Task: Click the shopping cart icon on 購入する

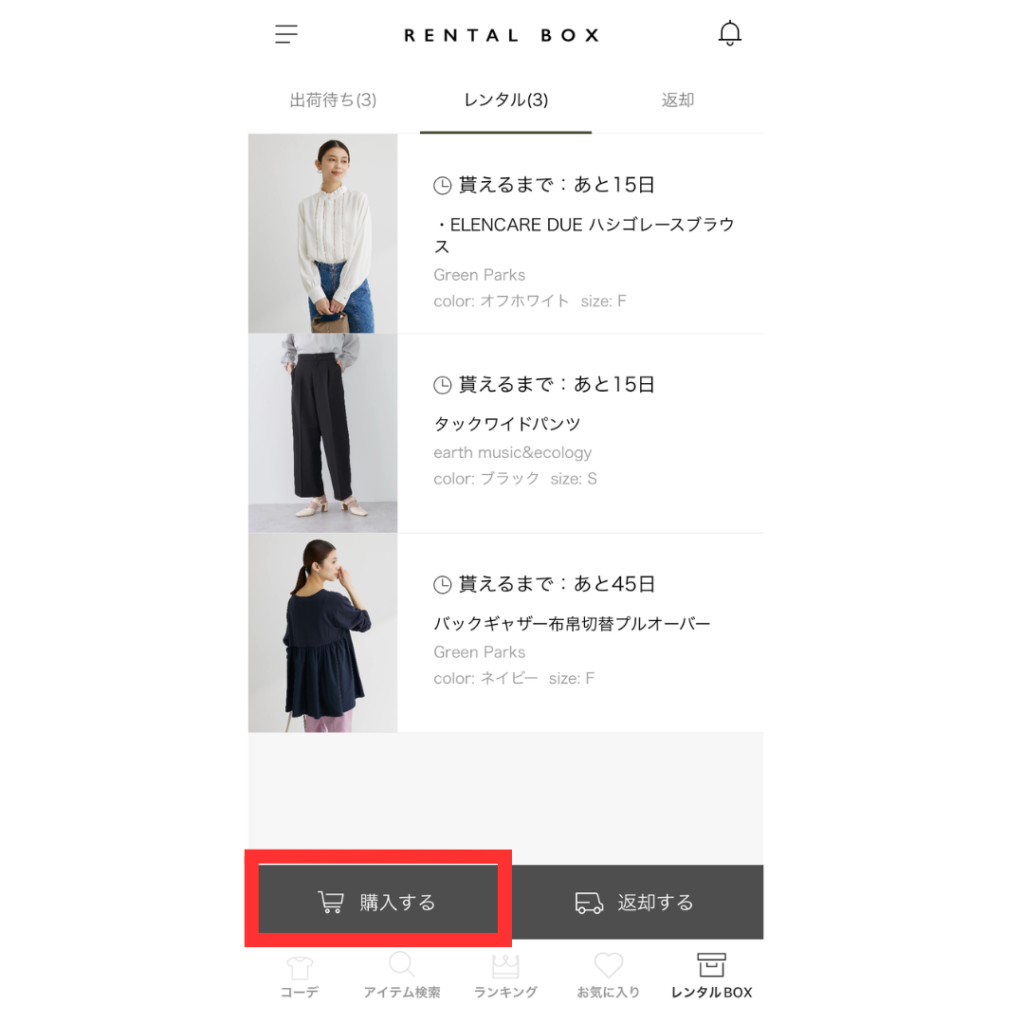Action: tap(330, 902)
